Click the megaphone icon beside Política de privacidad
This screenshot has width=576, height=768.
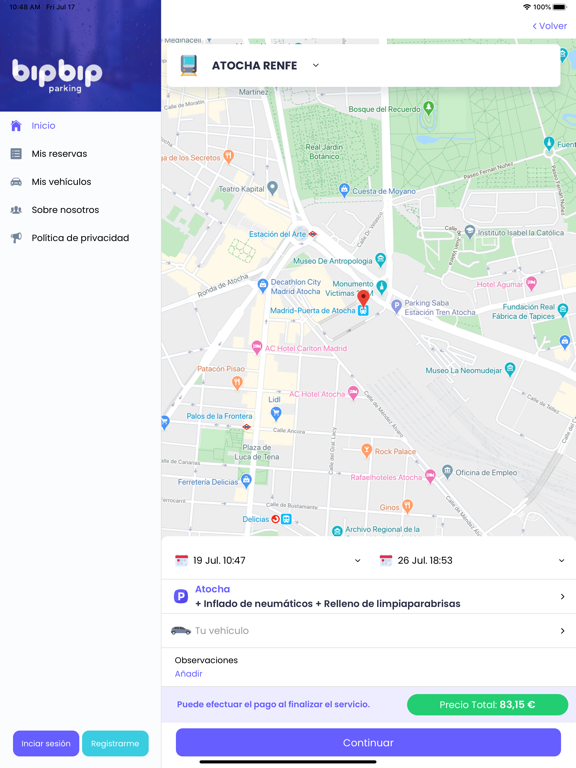16,238
